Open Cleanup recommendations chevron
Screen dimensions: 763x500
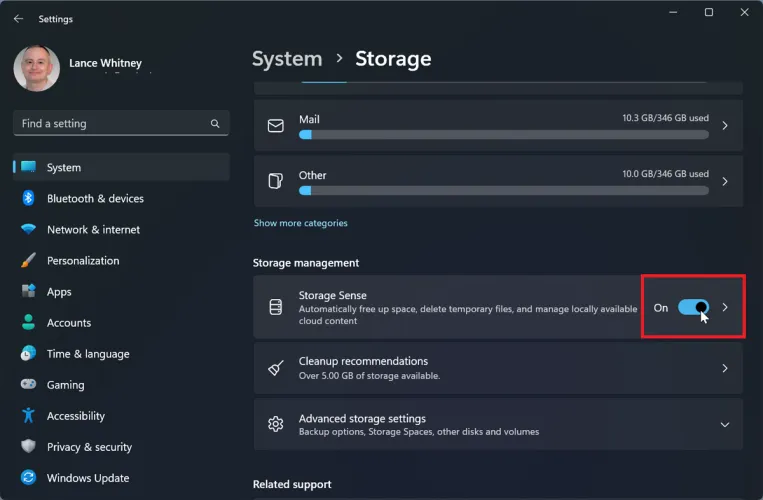(x=725, y=368)
